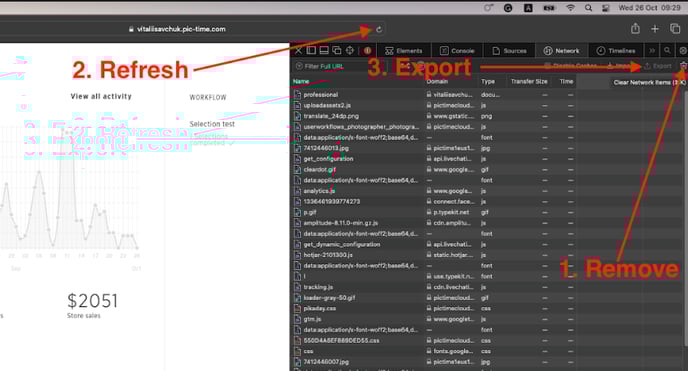
Task: Reload the page with the refresh icon
Action: pyautogui.click(x=379, y=29)
